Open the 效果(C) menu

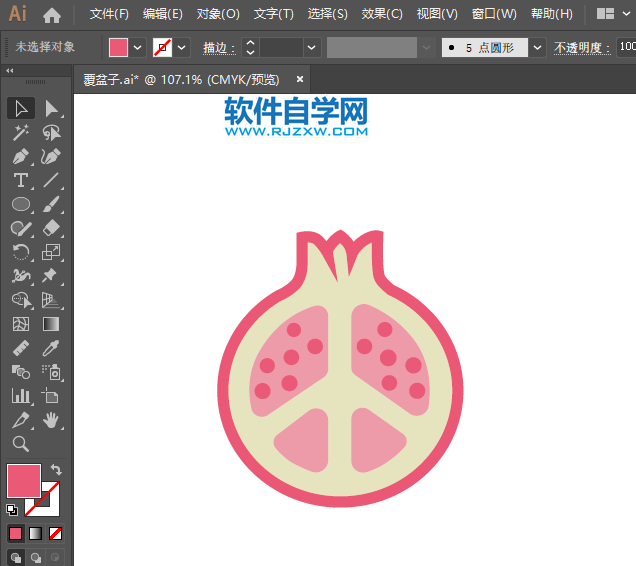point(382,14)
